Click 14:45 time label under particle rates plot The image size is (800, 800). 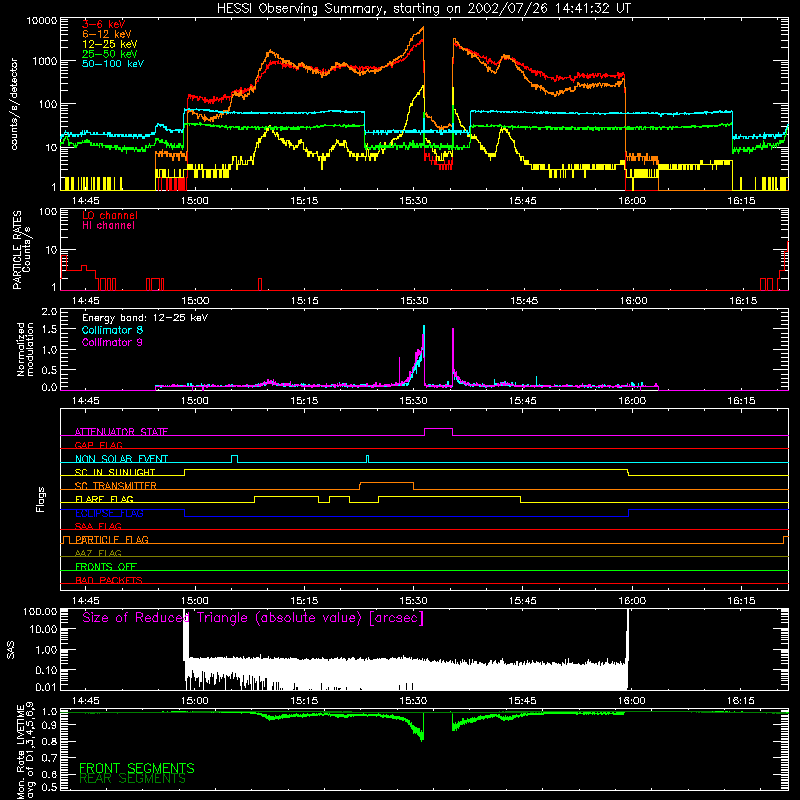pos(86,300)
